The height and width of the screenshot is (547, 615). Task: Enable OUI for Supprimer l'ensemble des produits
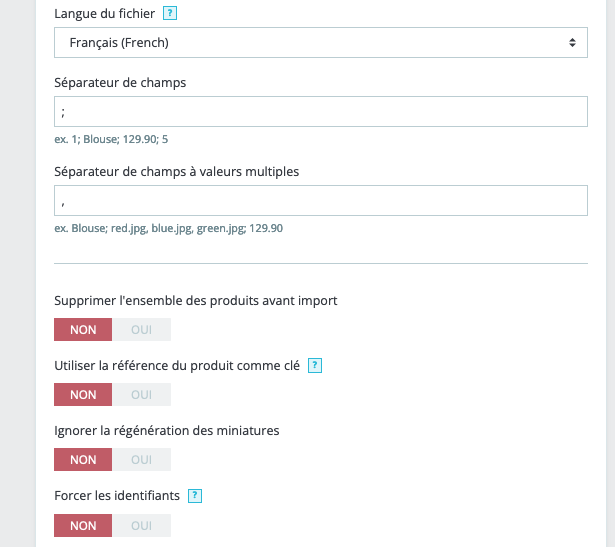141,329
